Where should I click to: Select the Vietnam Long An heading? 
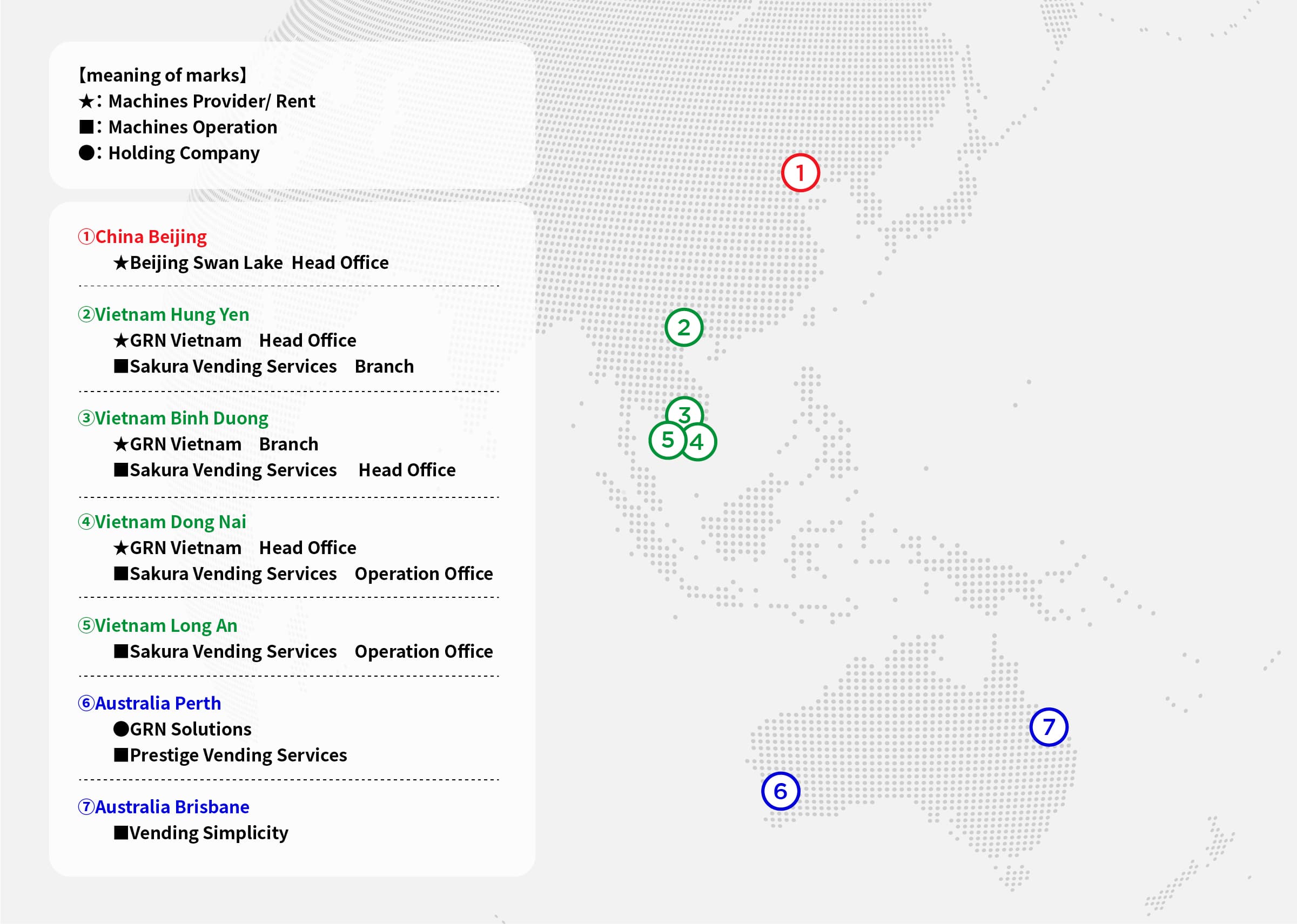pos(158,626)
